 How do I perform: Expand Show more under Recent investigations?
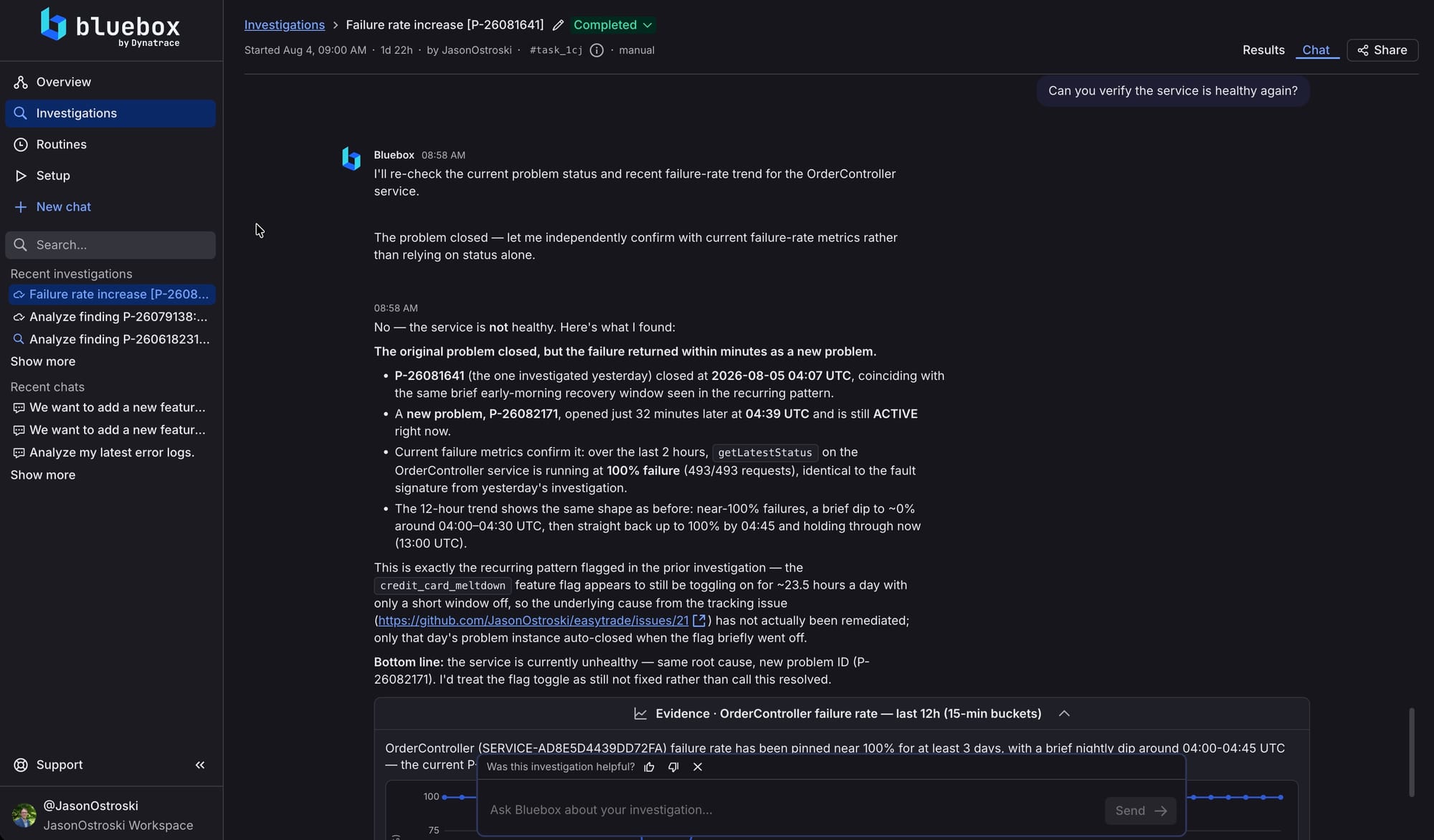[43, 362]
